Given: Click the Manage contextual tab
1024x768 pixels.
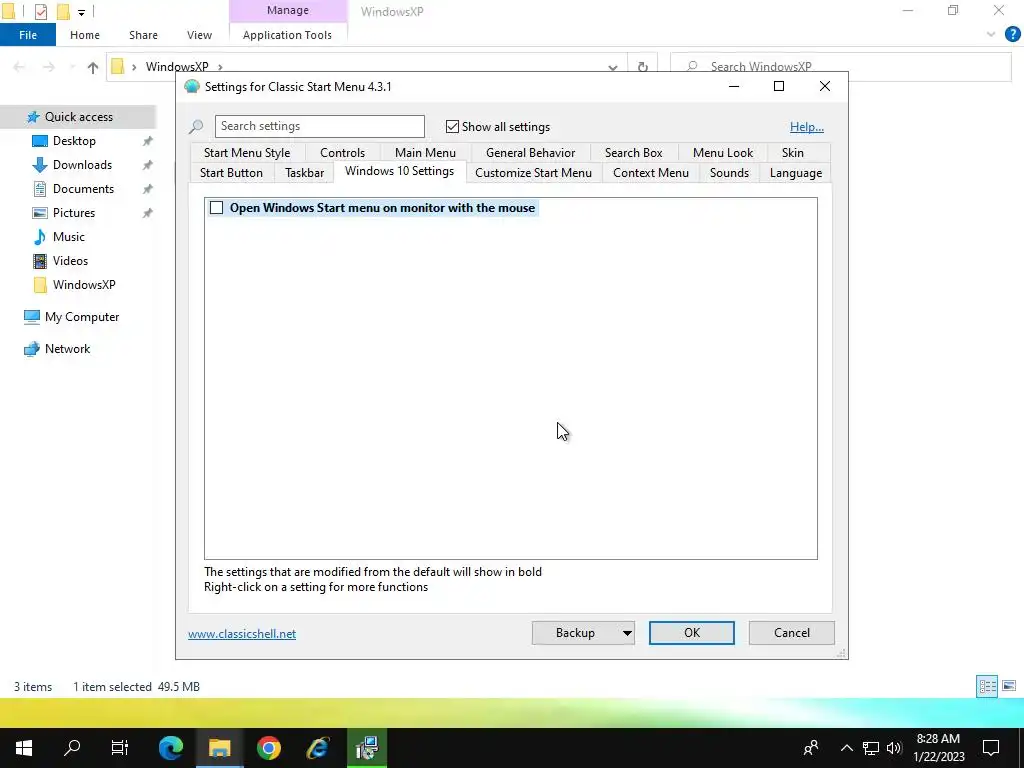Looking at the screenshot, I should 287,10.
